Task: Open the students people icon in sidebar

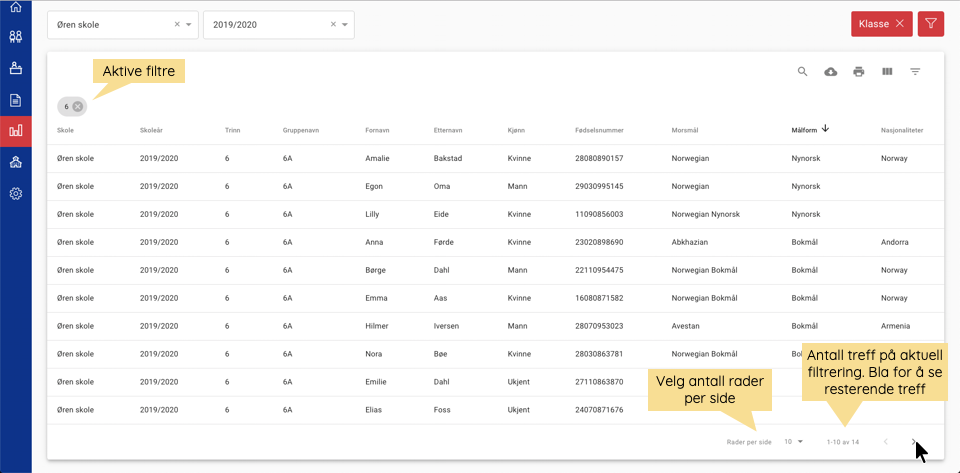Action: tap(16, 37)
